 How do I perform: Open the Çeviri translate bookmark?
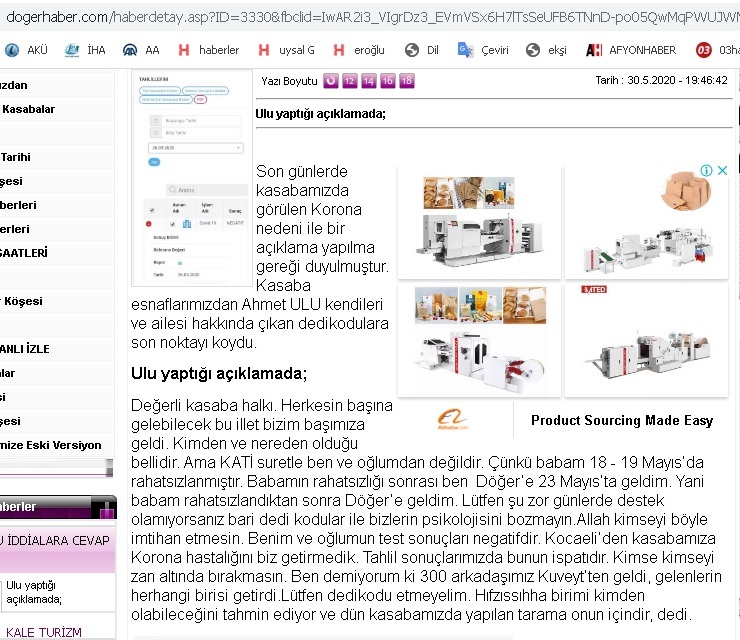(x=482, y=50)
